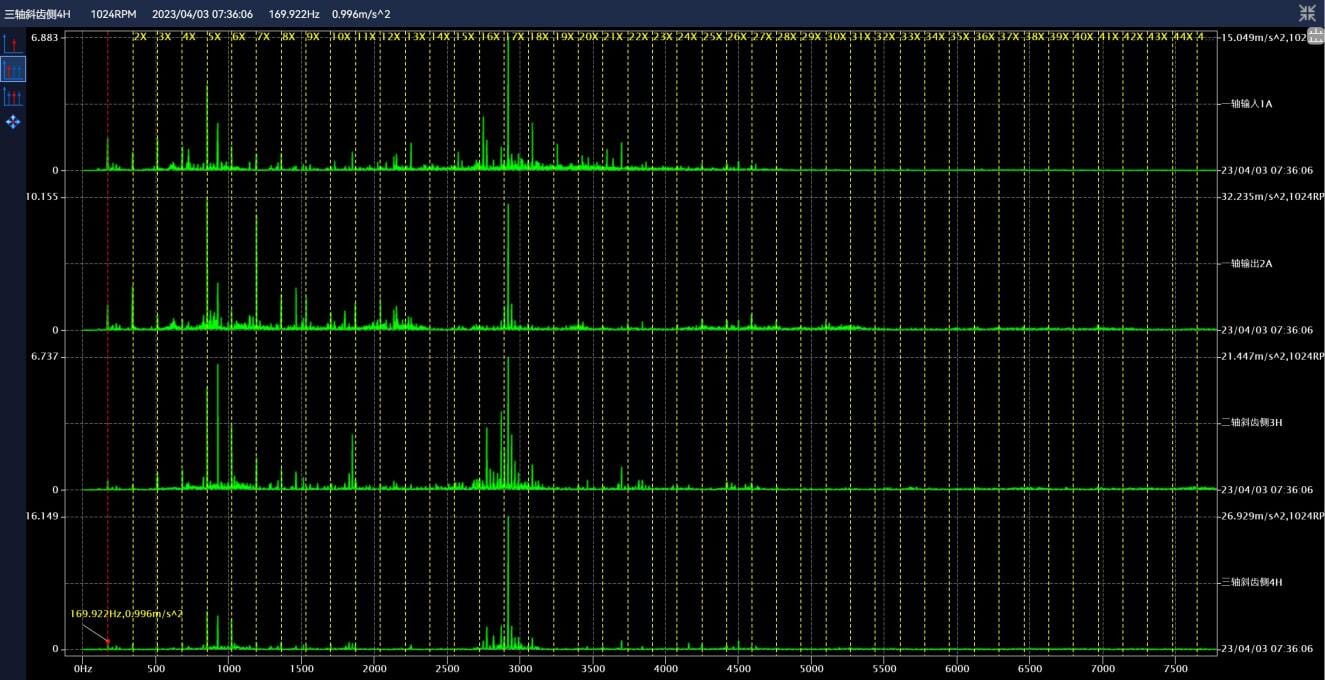Click the exit full-screen arrows icon
The height and width of the screenshot is (680, 1325).
[1307, 13]
